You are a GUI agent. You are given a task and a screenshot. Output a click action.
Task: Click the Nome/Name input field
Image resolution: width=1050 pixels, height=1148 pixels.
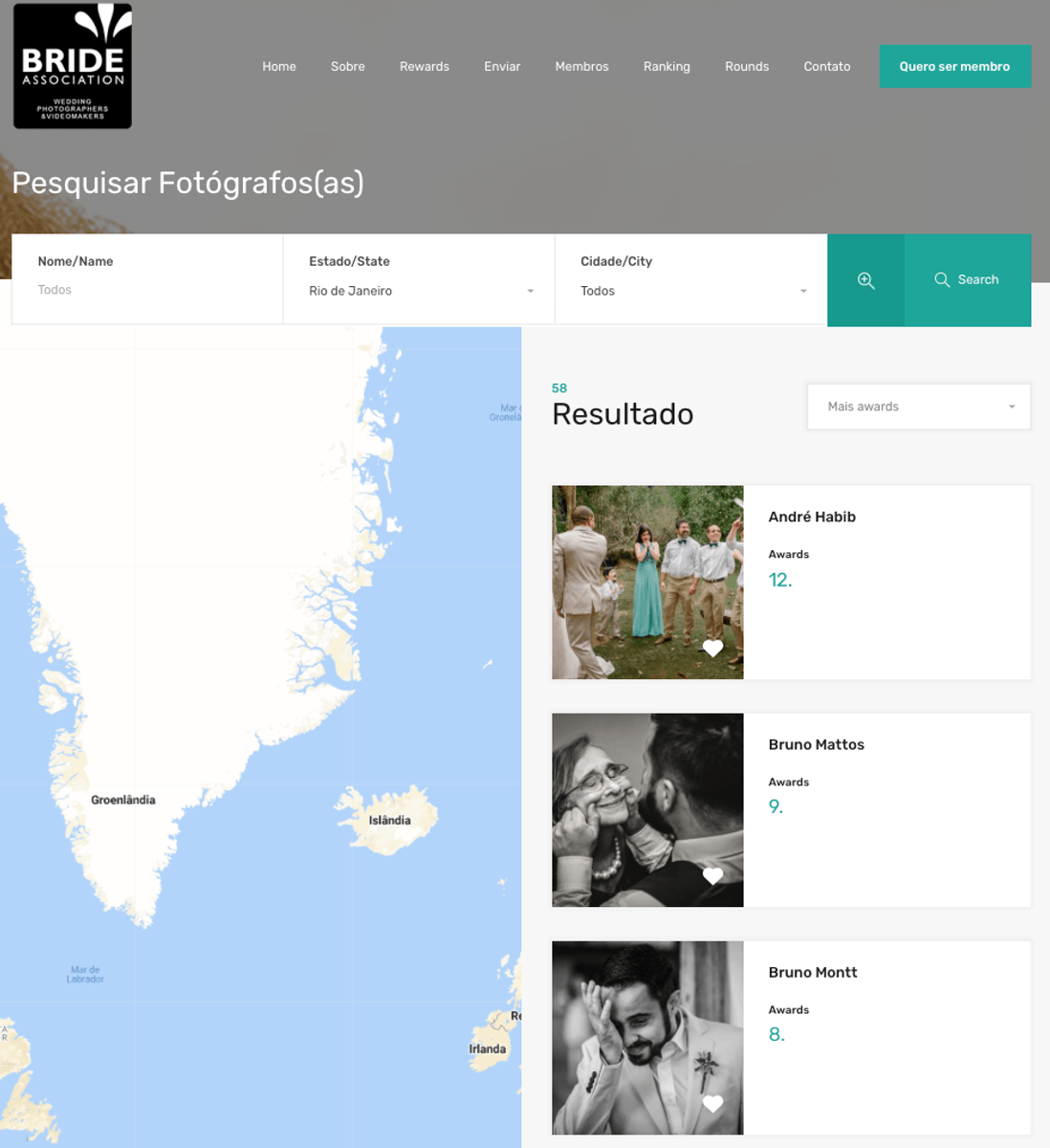click(x=147, y=290)
